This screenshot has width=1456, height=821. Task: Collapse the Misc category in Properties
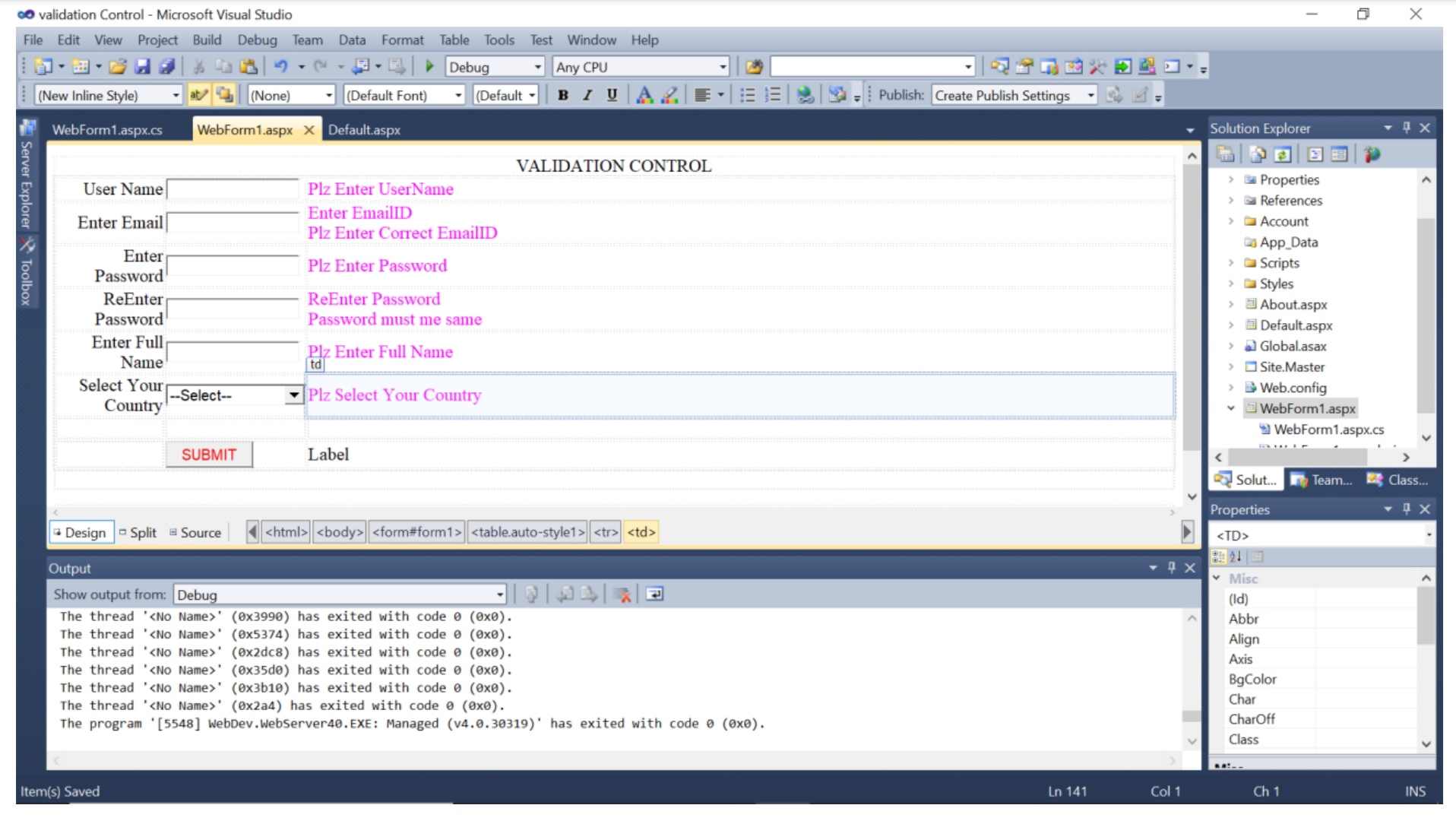coord(1217,578)
